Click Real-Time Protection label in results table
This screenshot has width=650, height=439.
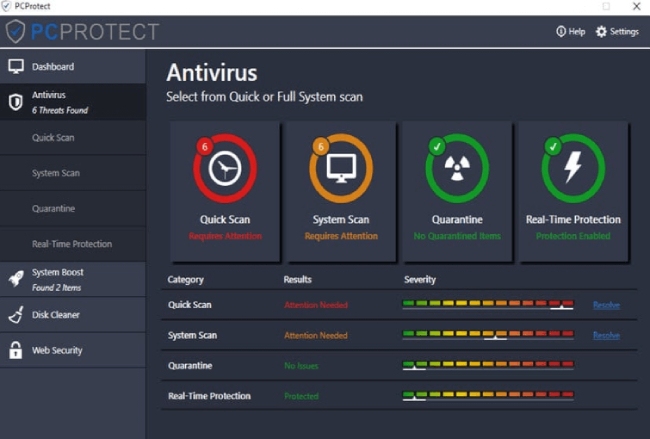coord(209,396)
